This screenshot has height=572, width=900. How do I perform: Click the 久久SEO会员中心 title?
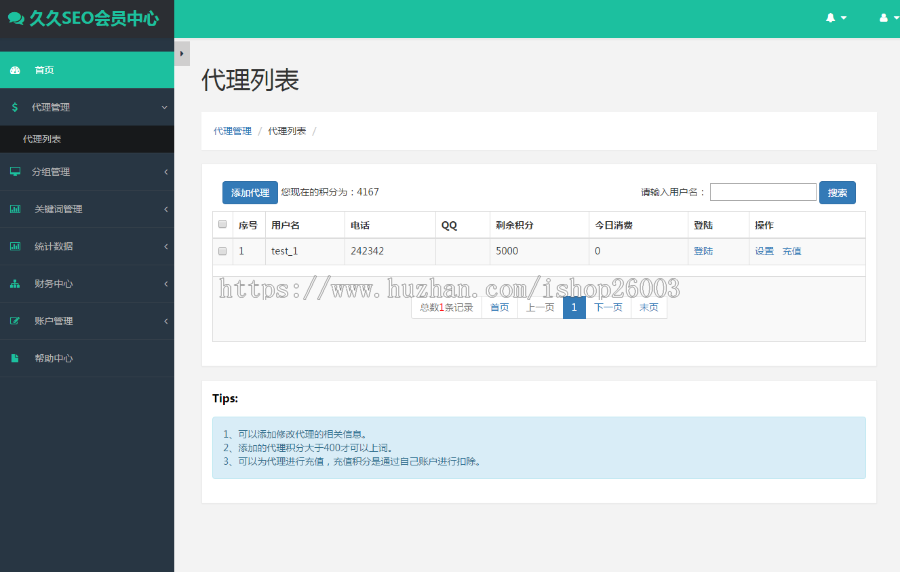[x=94, y=18]
